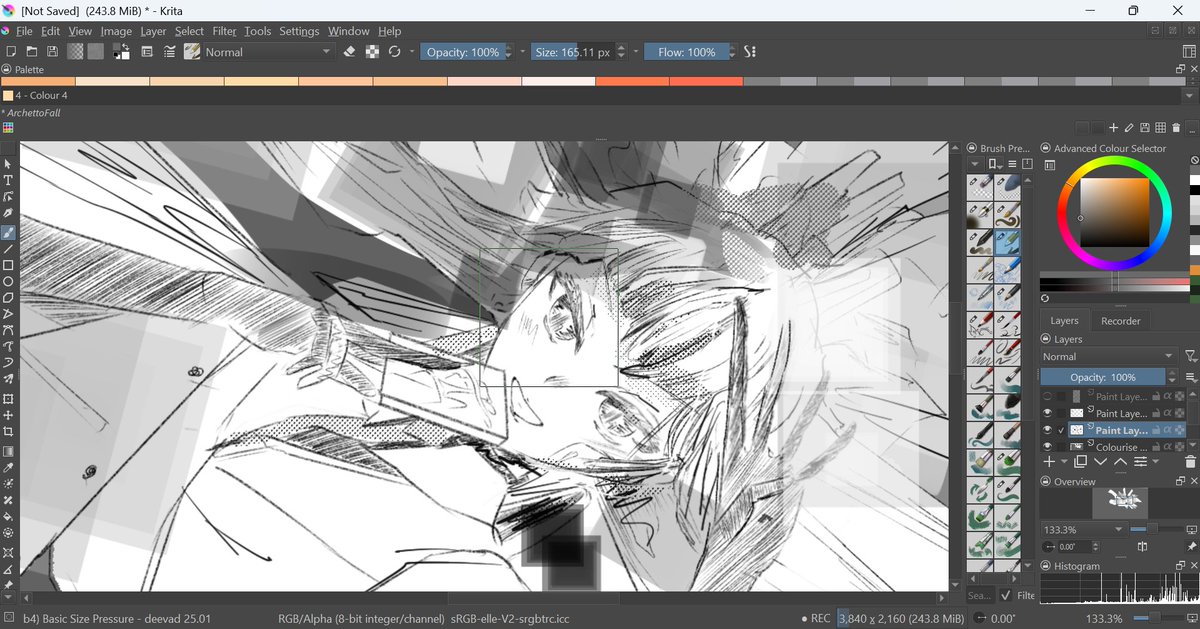This screenshot has width=1200, height=629.
Task: Add a new colour to the palette
Action: pos(1113,127)
